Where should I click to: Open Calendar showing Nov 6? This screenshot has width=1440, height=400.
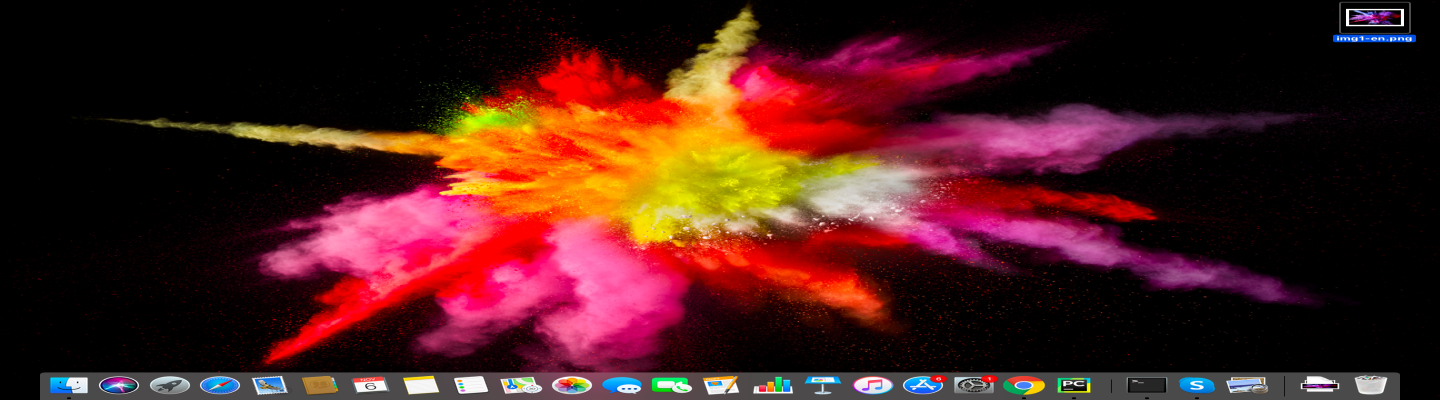pos(371,385)
